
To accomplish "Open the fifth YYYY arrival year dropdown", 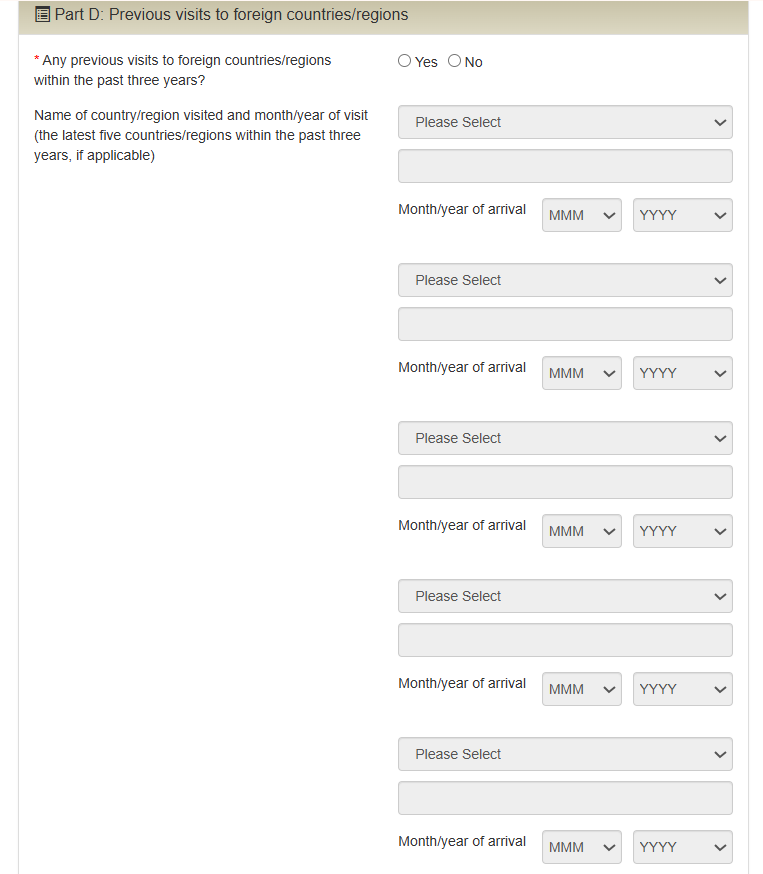I will point(683,847).
